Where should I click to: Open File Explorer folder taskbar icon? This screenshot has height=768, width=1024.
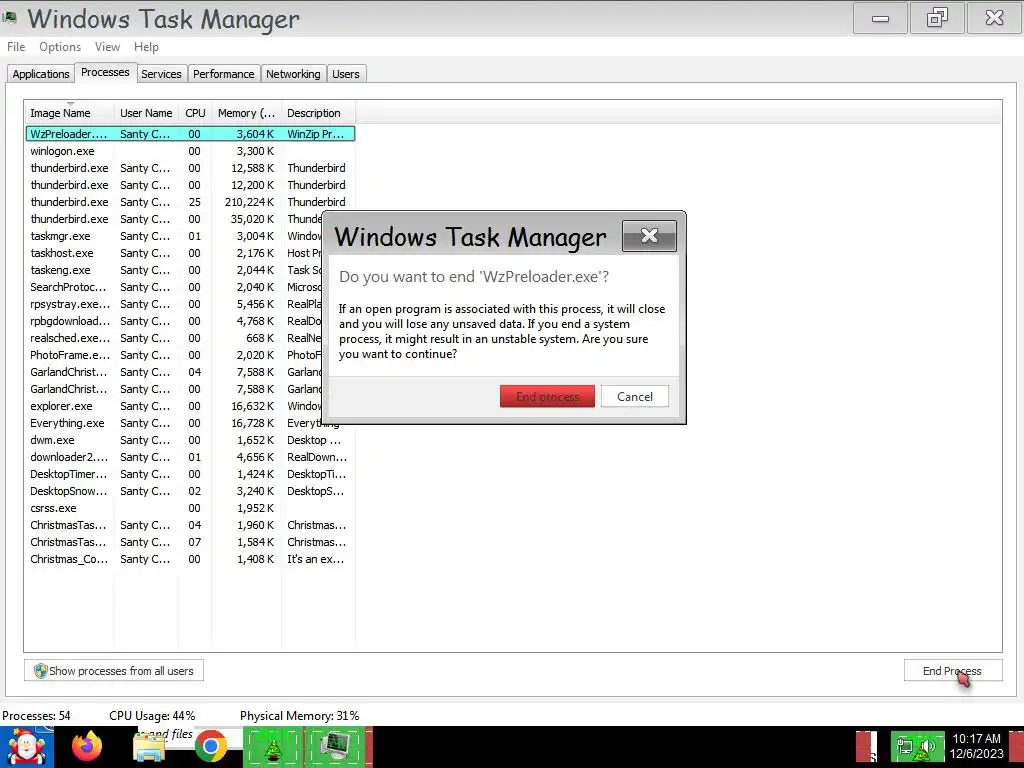coord(149,746)
